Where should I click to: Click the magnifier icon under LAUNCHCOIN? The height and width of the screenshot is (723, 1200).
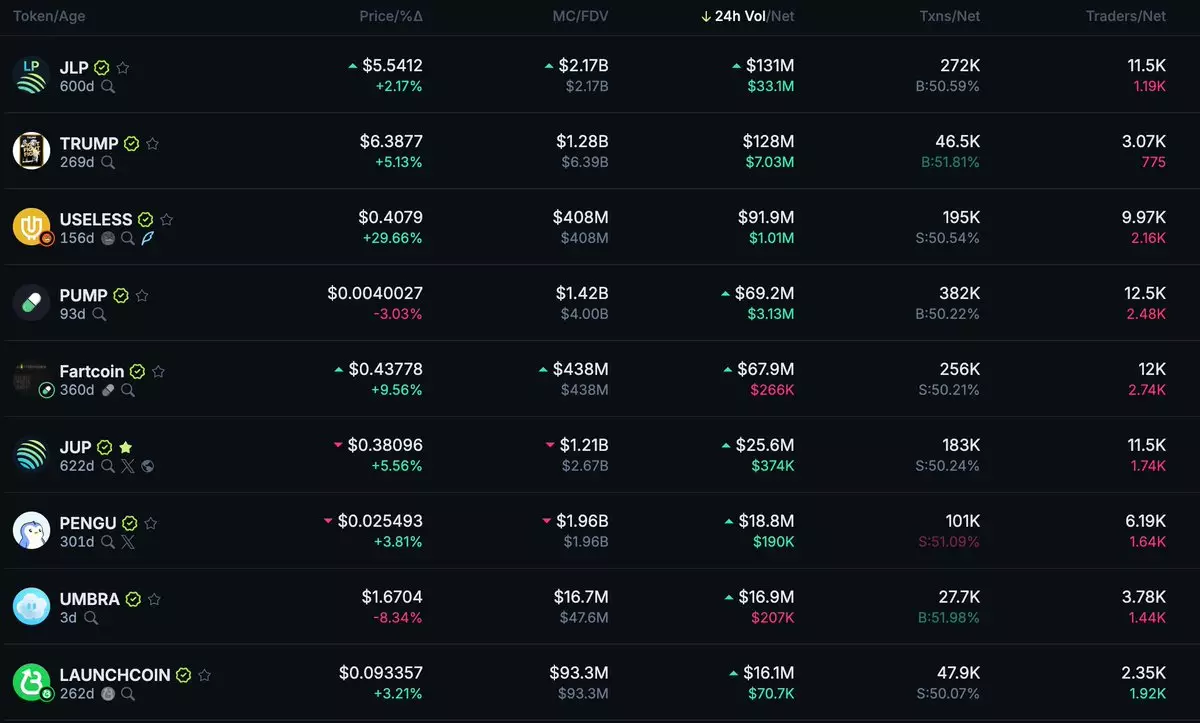(x=128, y=694)
